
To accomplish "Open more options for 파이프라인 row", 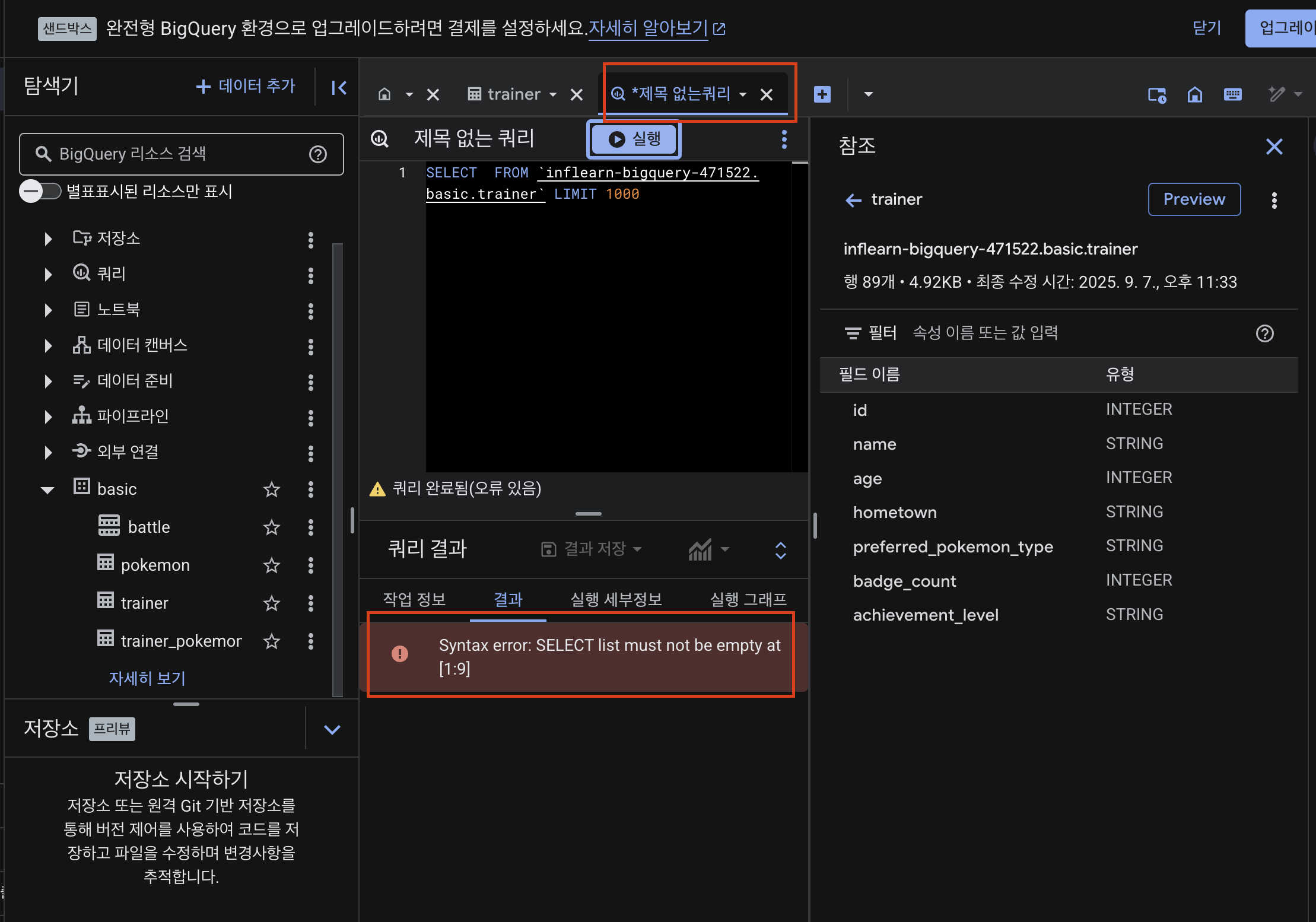I will [311, 418].
